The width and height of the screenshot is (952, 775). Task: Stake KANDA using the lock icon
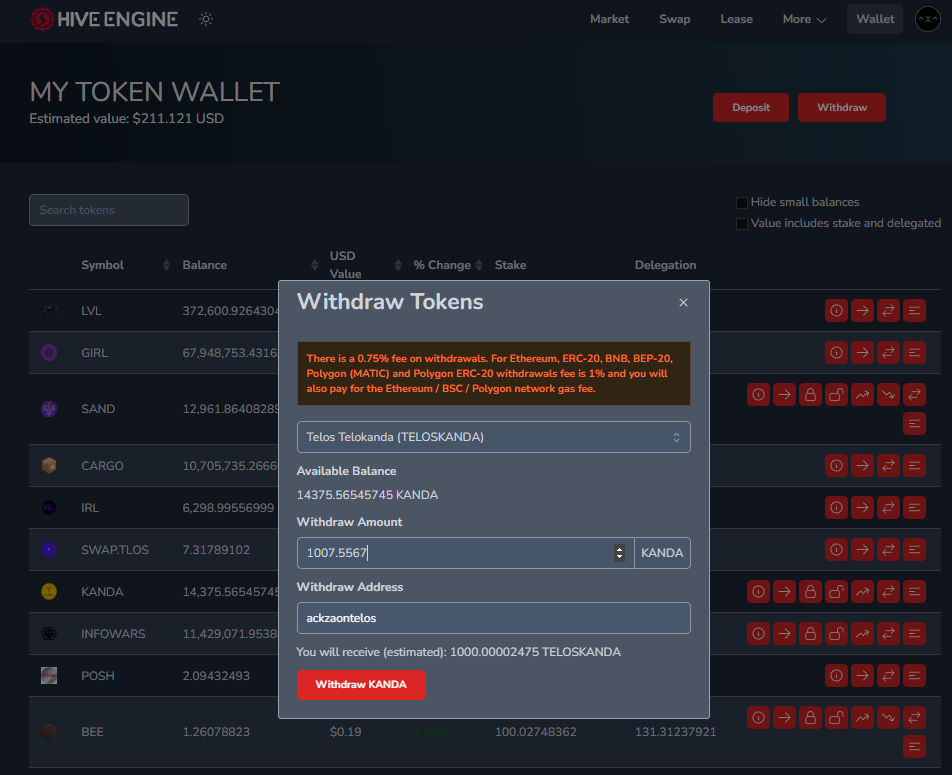(811, 592)
